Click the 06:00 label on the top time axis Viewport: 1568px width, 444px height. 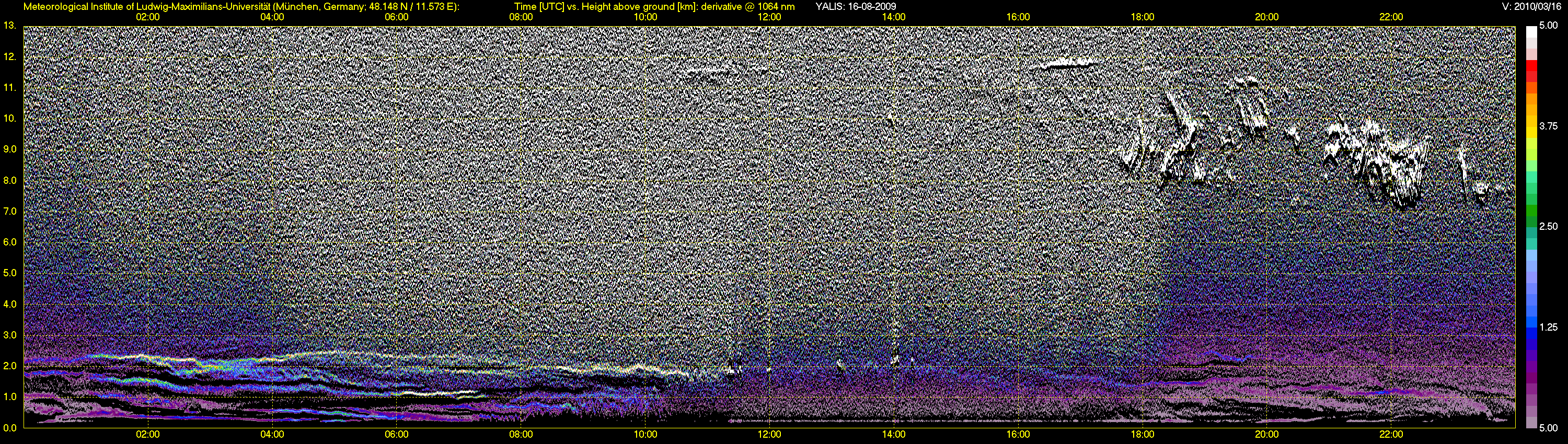pyautogui.click(x=397, y=17)
